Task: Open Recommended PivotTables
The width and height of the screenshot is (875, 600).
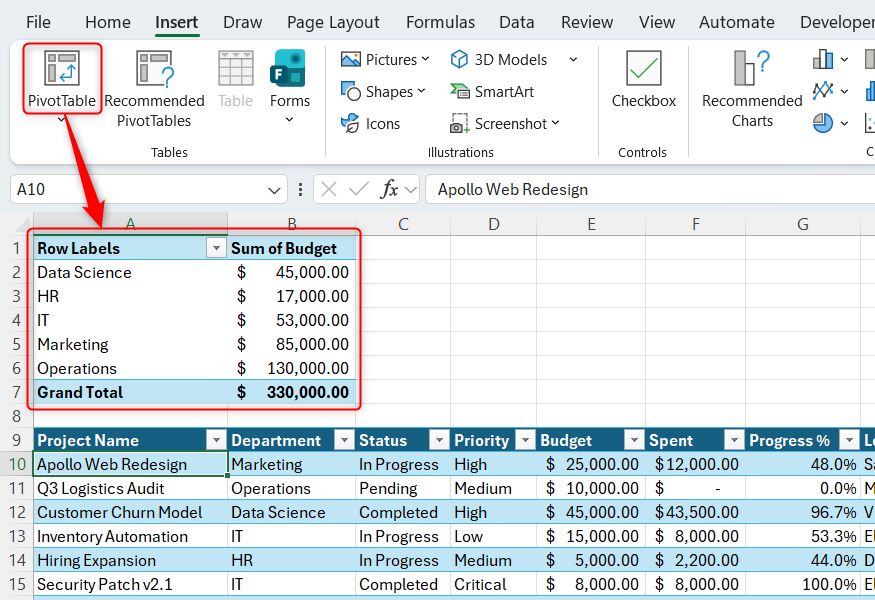Action: (x=154, y=89)
